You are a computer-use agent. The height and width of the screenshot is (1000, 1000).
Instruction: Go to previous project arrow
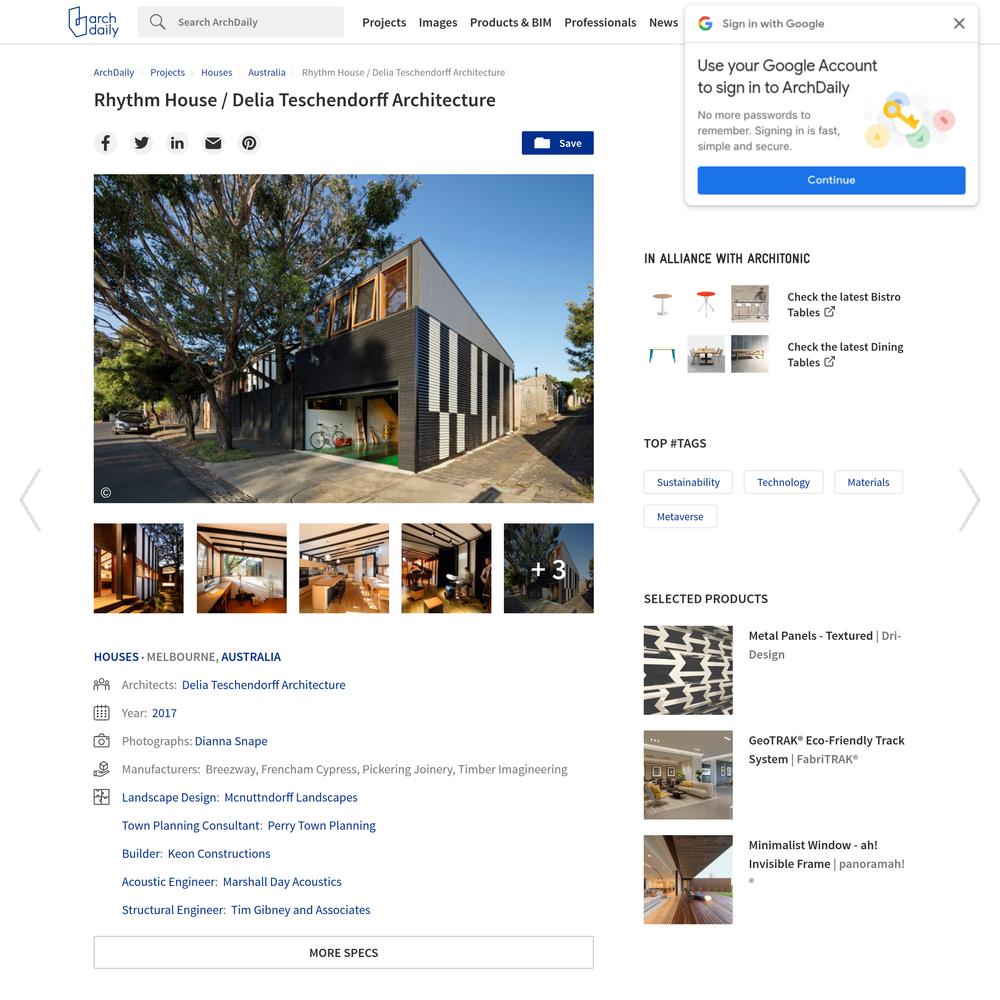(x=31, y=499)
